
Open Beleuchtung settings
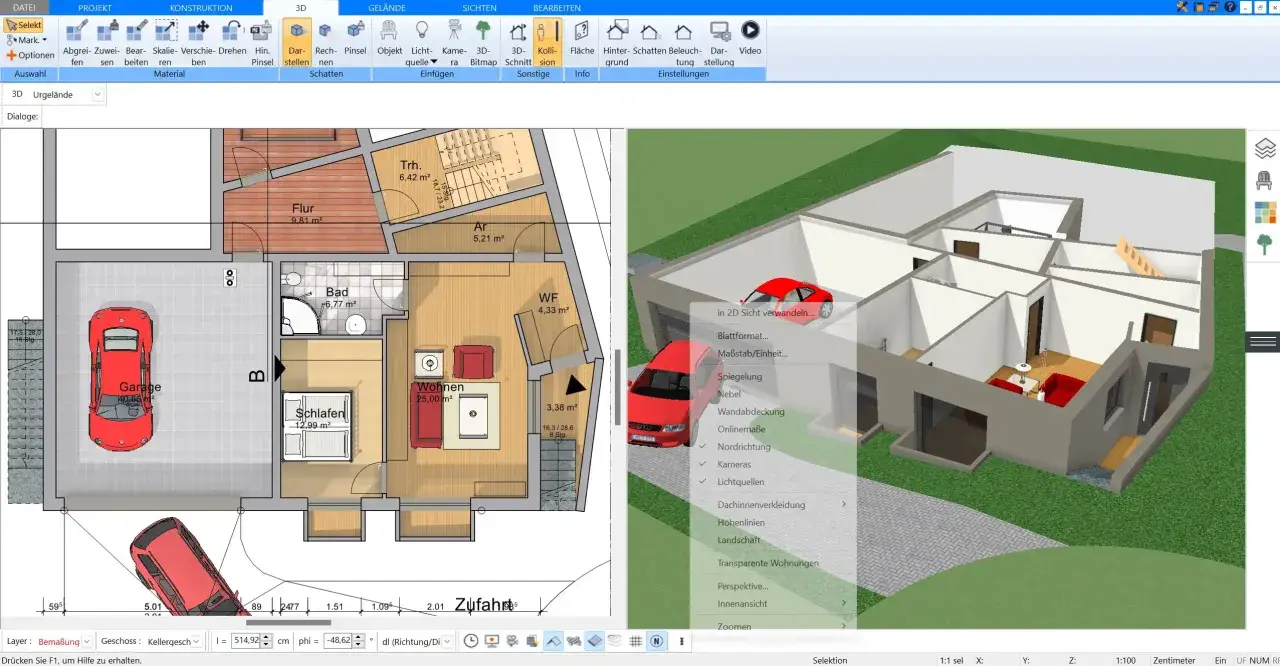coord(685,42)
